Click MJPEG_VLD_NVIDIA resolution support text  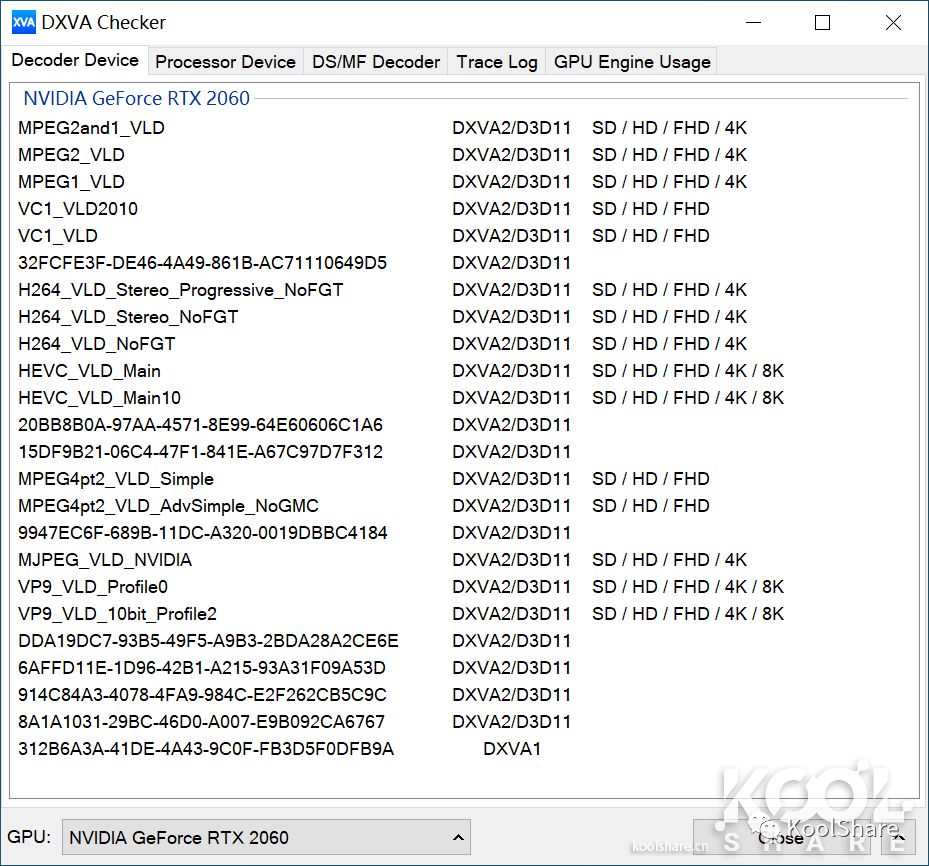pos(669,560)
